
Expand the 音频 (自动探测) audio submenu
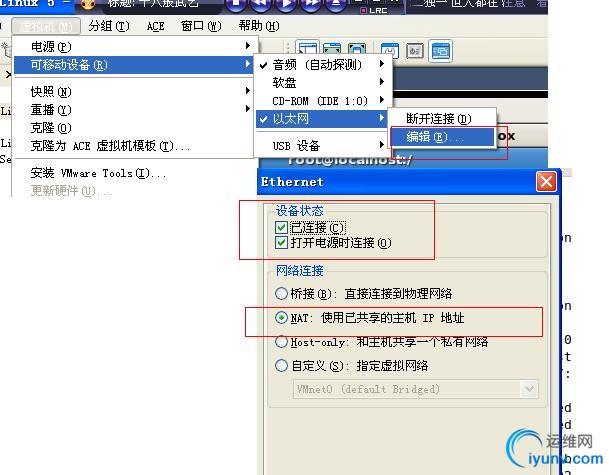322,64
